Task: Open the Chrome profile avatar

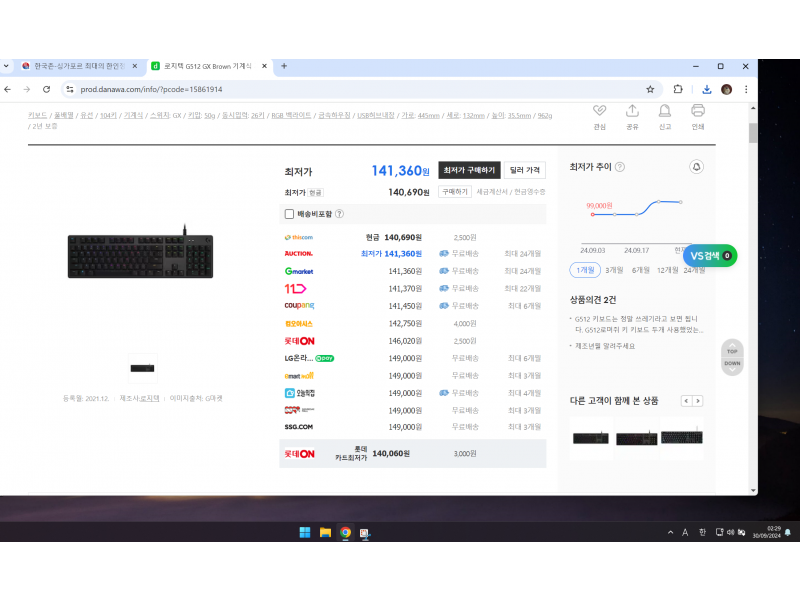Action: [x=727, y=89]
